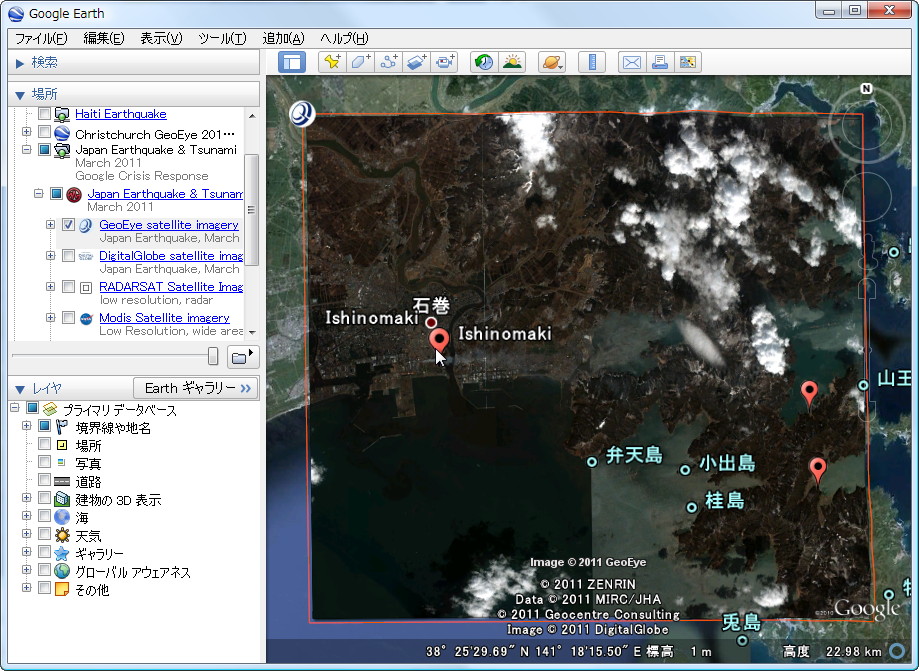Open the Earth ギャラリー button

195,387
